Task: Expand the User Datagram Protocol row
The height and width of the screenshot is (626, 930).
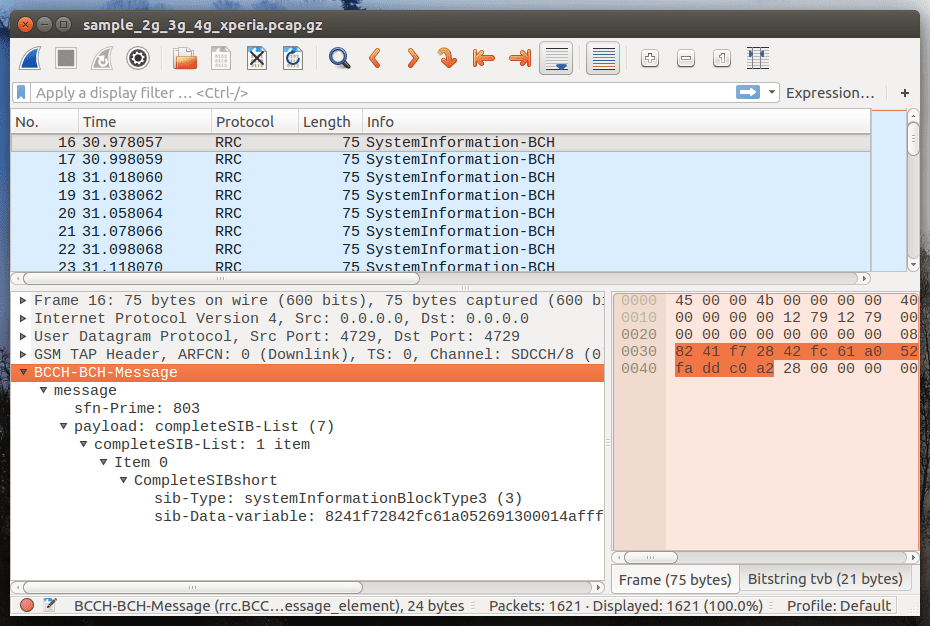Action: click(24, 337)
